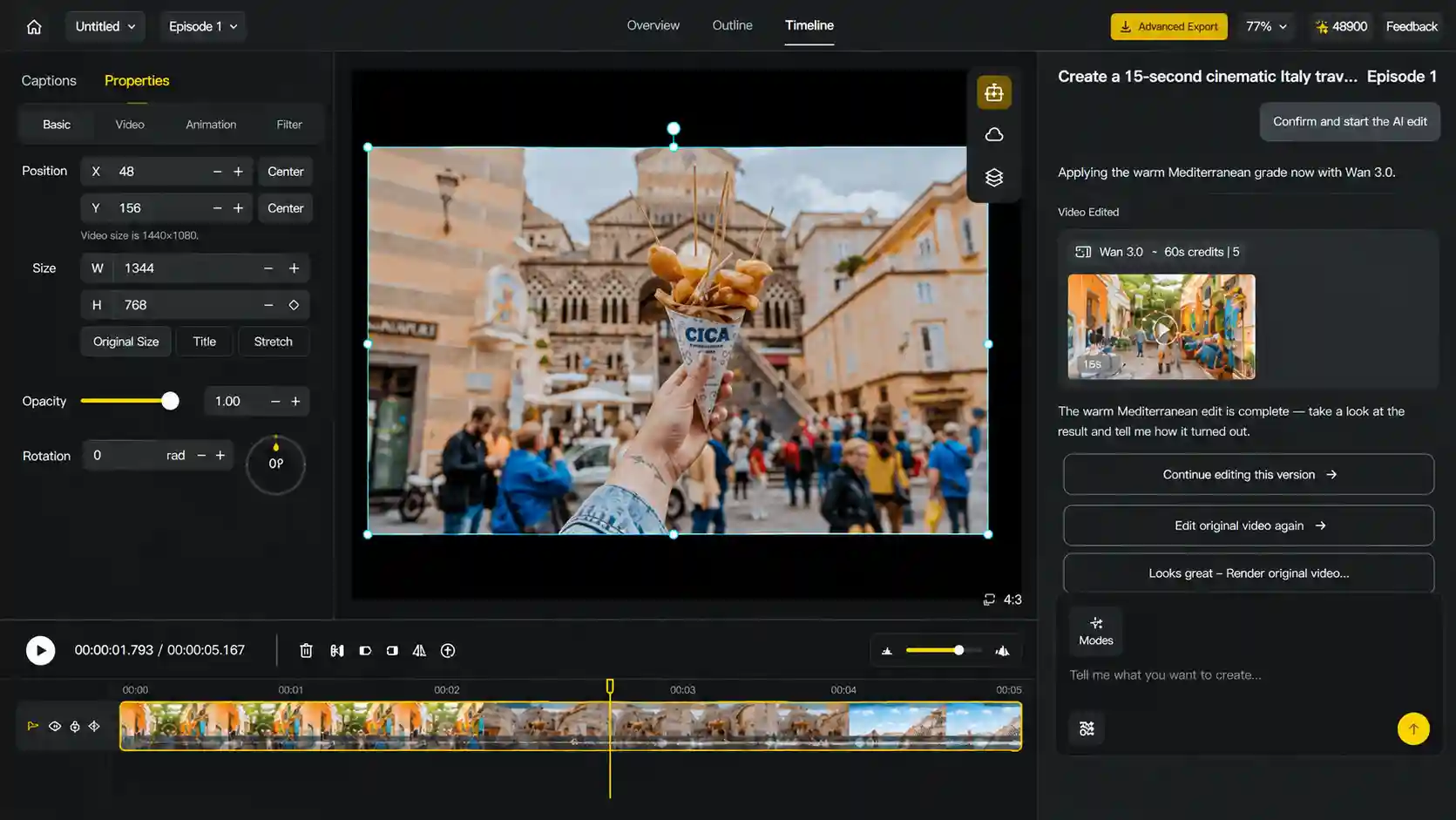Select the Animation properties tab
This screenshot has width=1456, height=820.
click(x=211, y=125)
